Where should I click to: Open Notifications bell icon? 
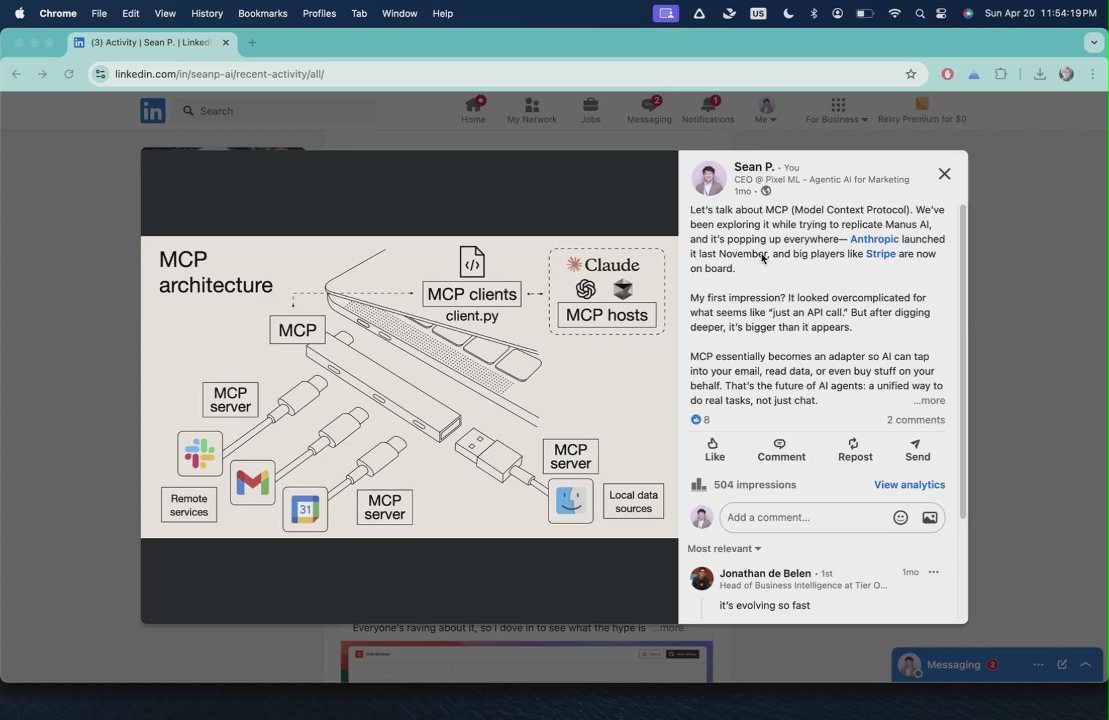point(708,110)
